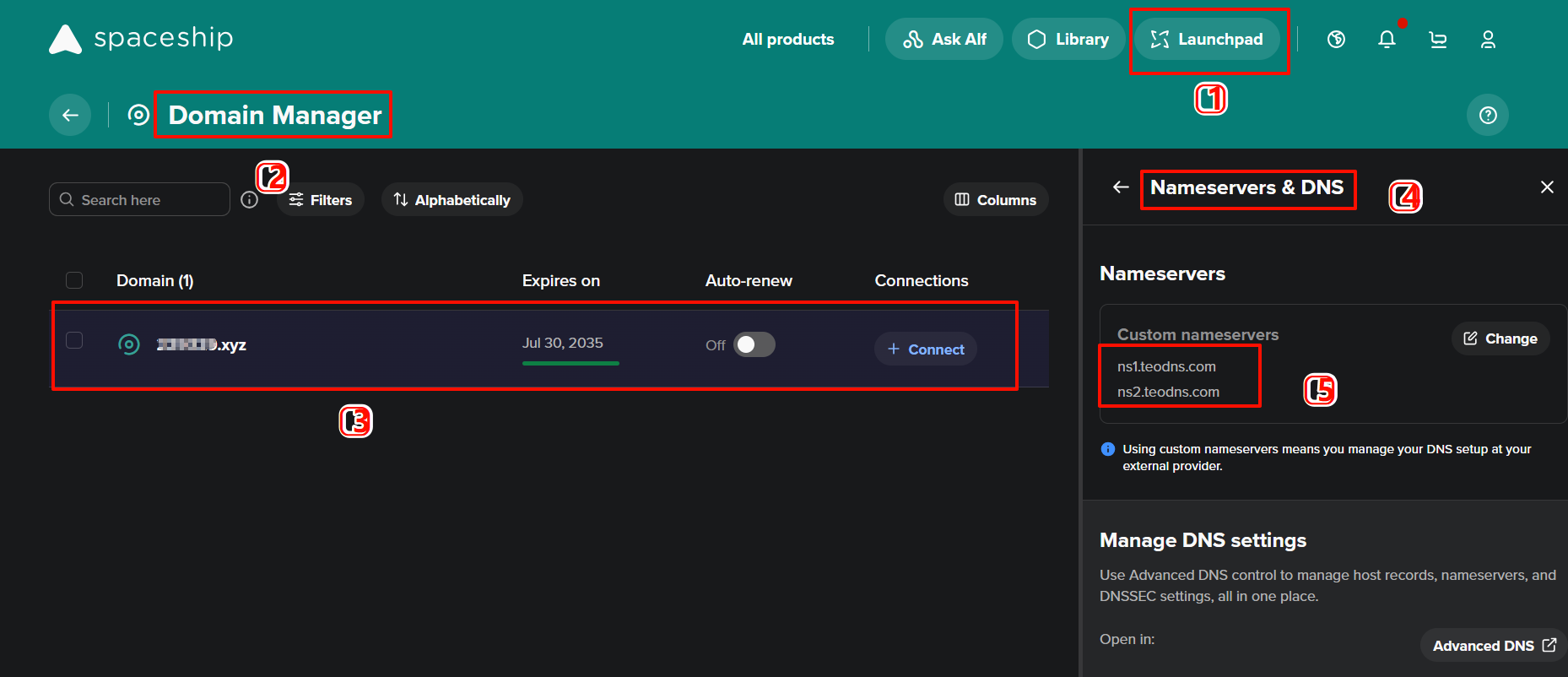Sort domains Alphabetically
Viewport: 1568px width, 677px height.
point(452,200)
